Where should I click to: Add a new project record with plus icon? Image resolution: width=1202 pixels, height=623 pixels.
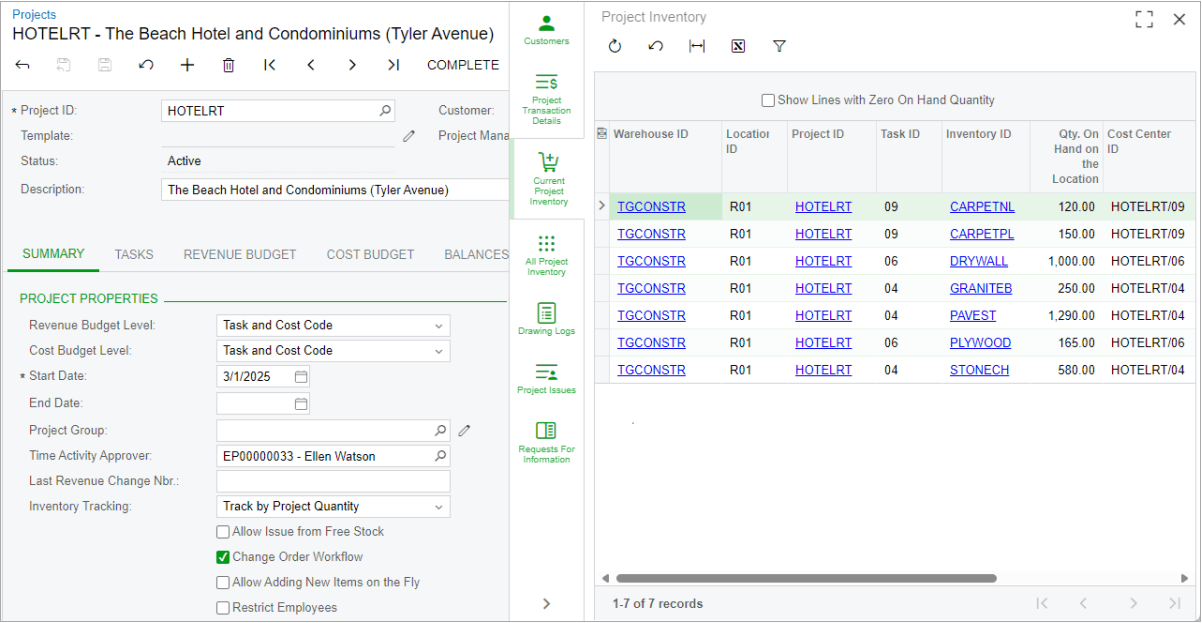pos(187,65)
